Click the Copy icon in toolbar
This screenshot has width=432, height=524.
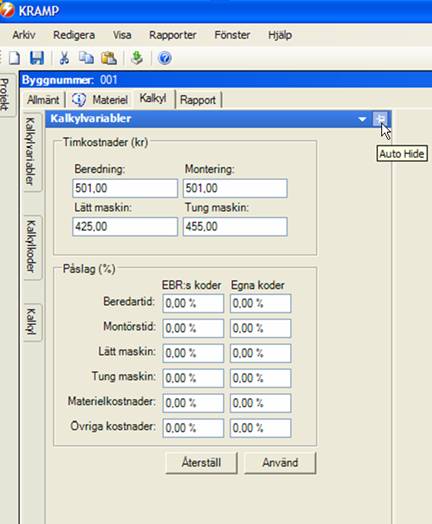point(86,58)
